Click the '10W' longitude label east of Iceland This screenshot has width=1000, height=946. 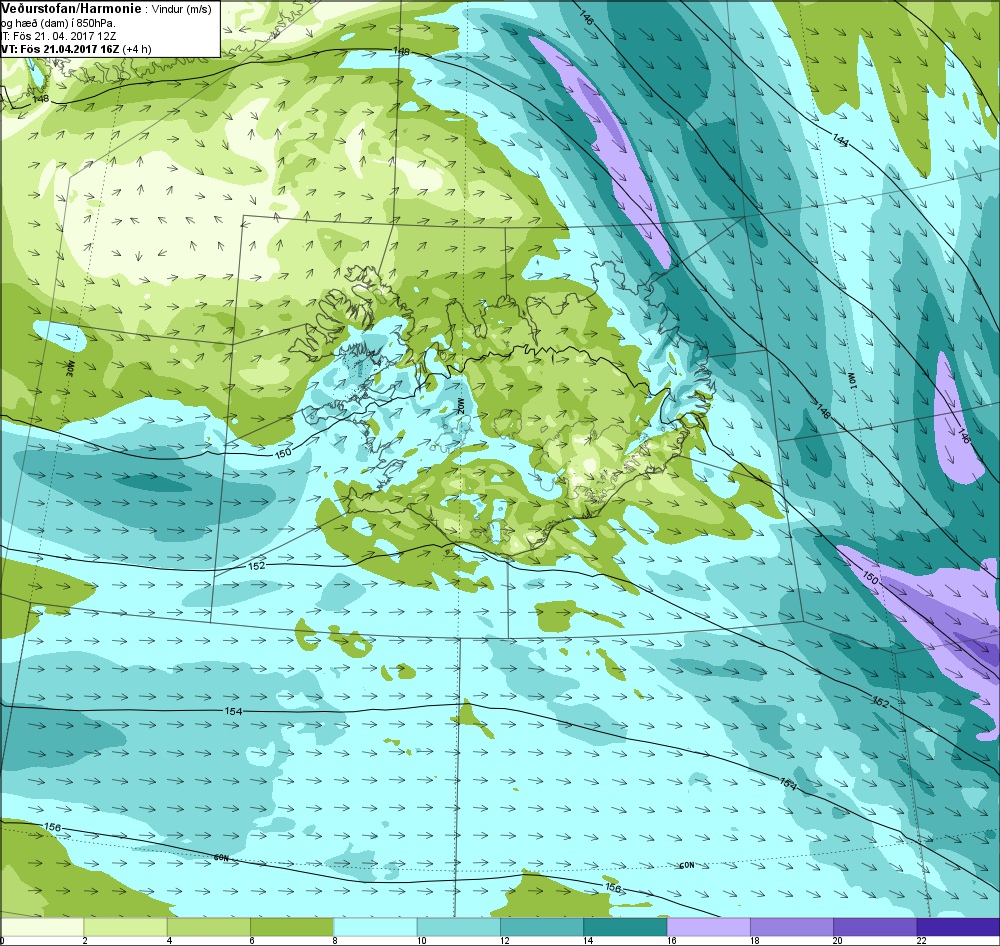pos(851,380)
